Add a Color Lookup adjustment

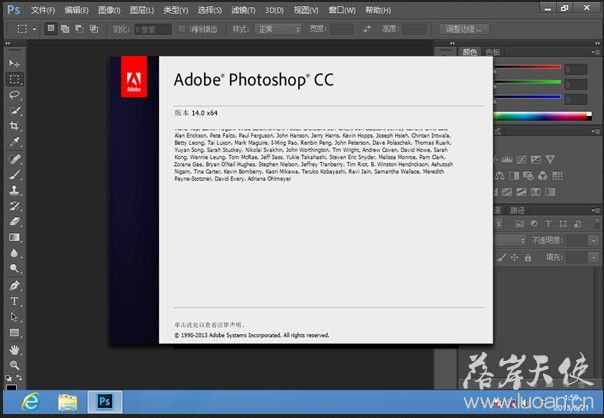[557, 176]
